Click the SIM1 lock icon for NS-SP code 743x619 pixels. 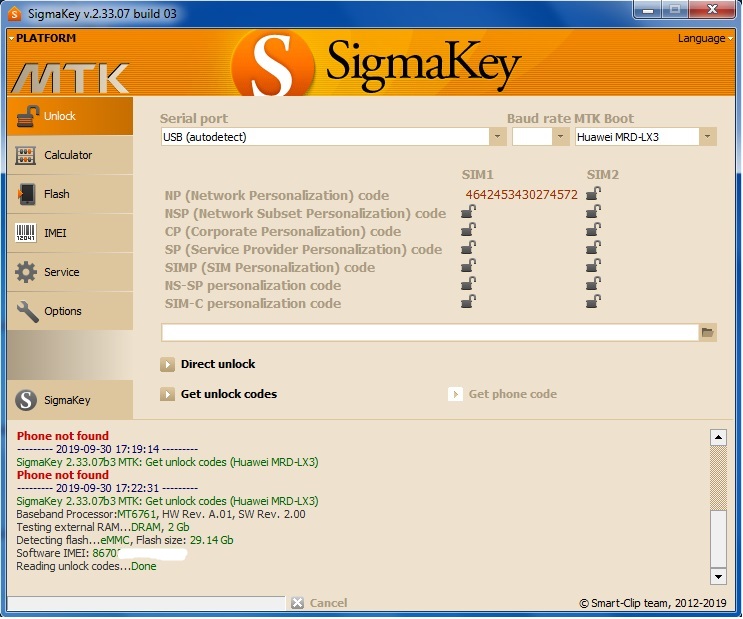click(468, 283)
